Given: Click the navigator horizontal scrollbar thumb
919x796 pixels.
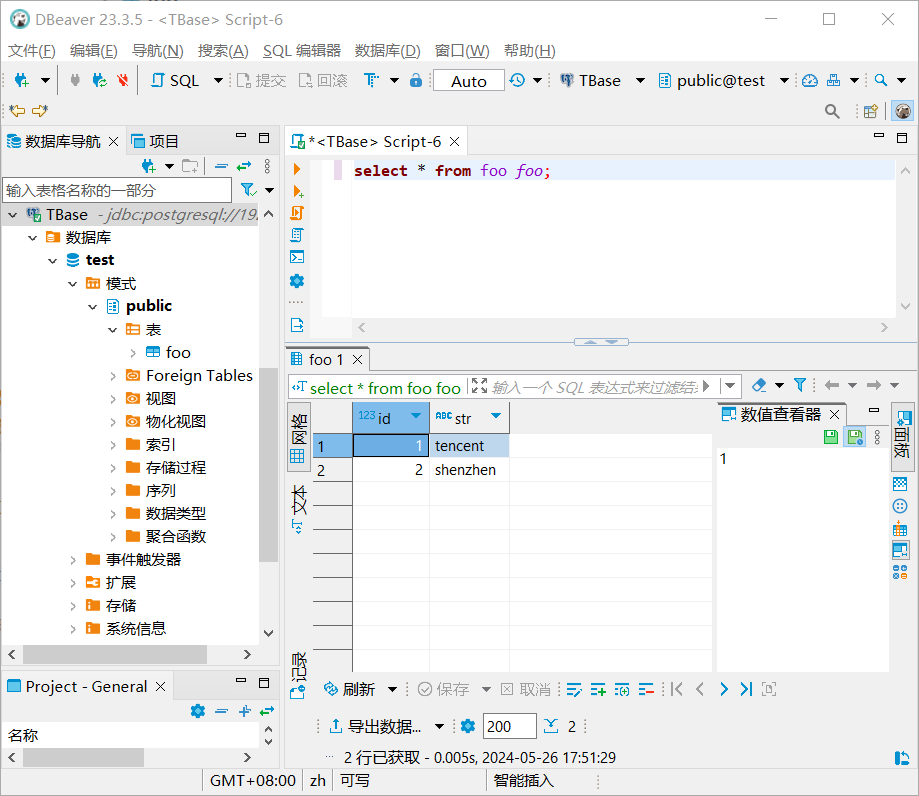Looking at the screenshot, I should coord(115,654).
